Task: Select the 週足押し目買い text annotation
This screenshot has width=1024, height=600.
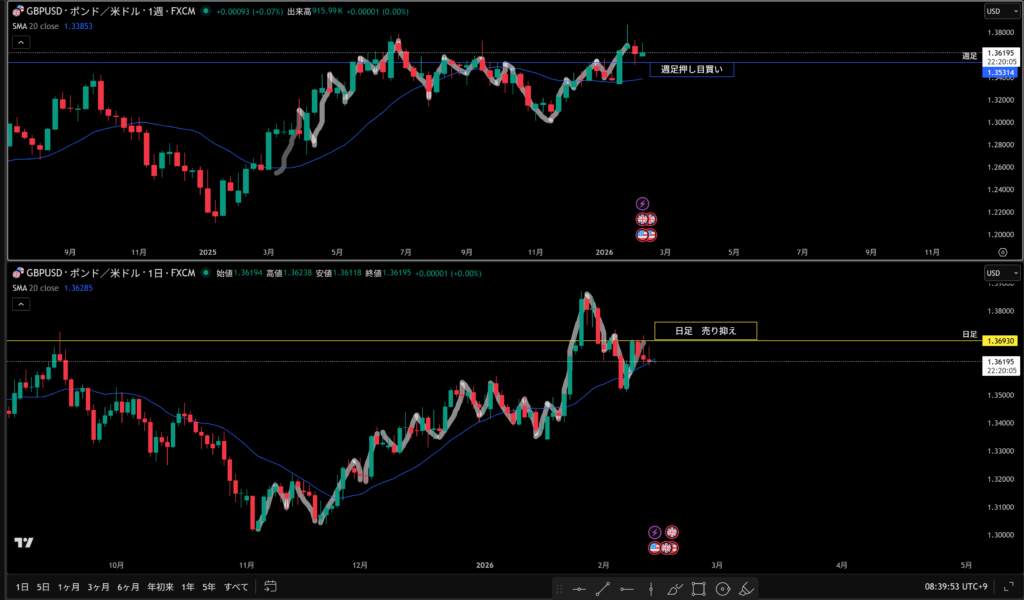Action: click(691, 70)
